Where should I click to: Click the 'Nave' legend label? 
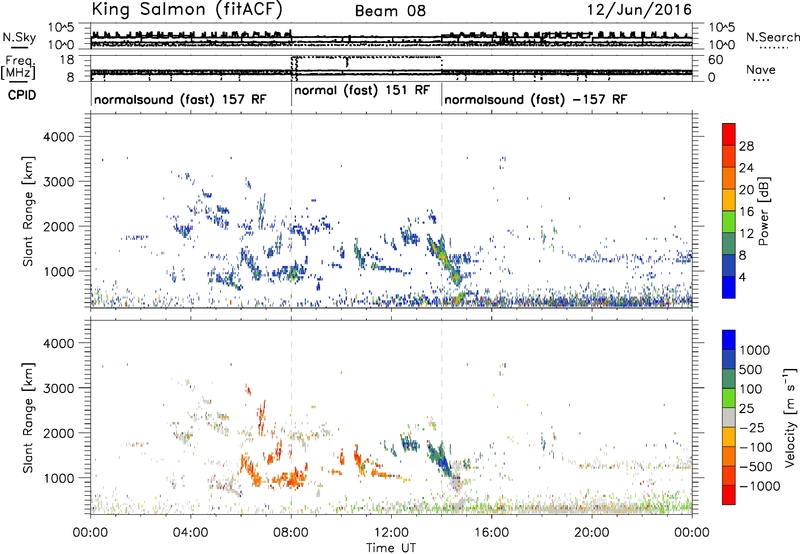(761, 69)
